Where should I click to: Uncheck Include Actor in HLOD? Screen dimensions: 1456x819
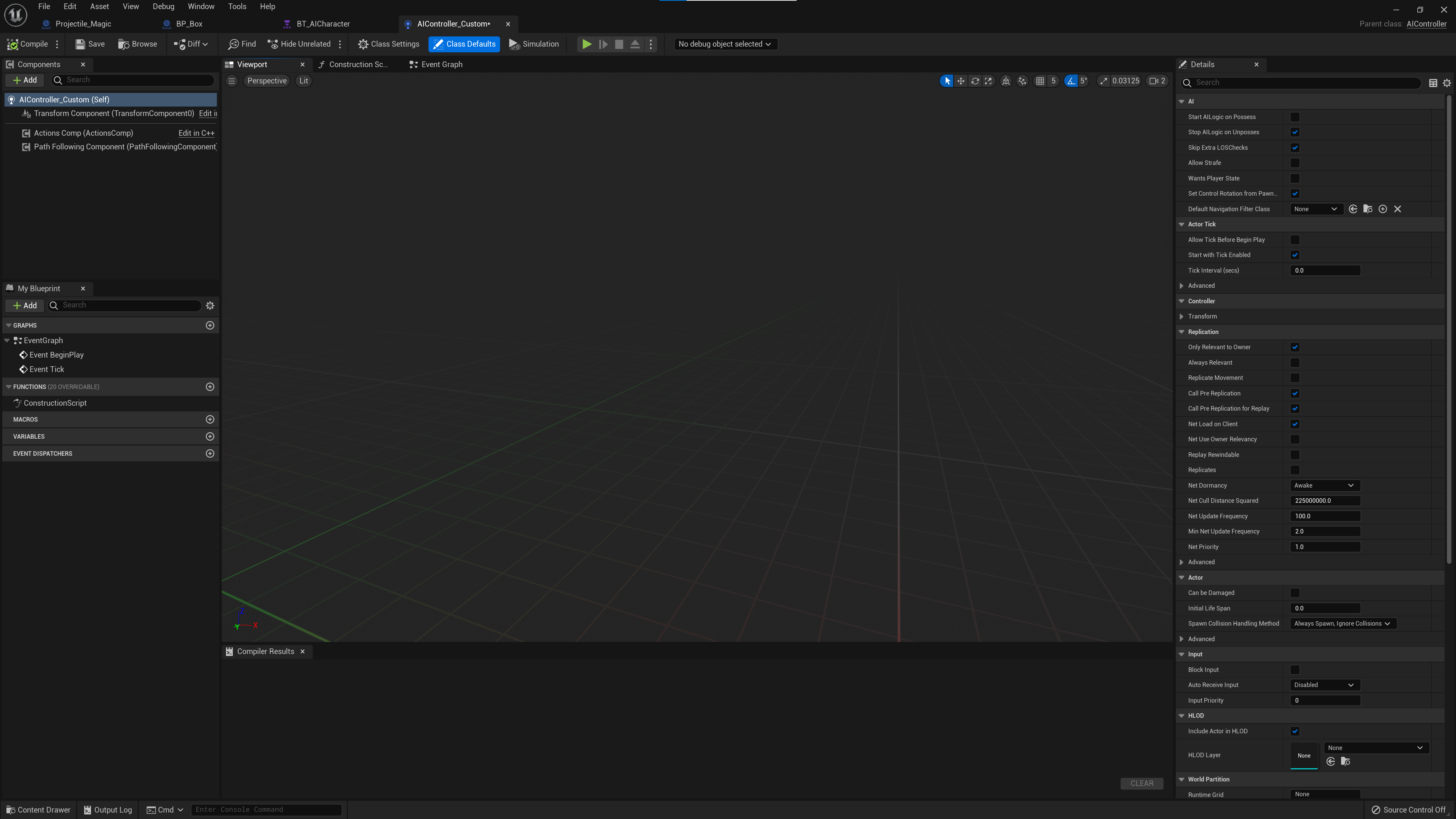click(x=1295, y=731)
